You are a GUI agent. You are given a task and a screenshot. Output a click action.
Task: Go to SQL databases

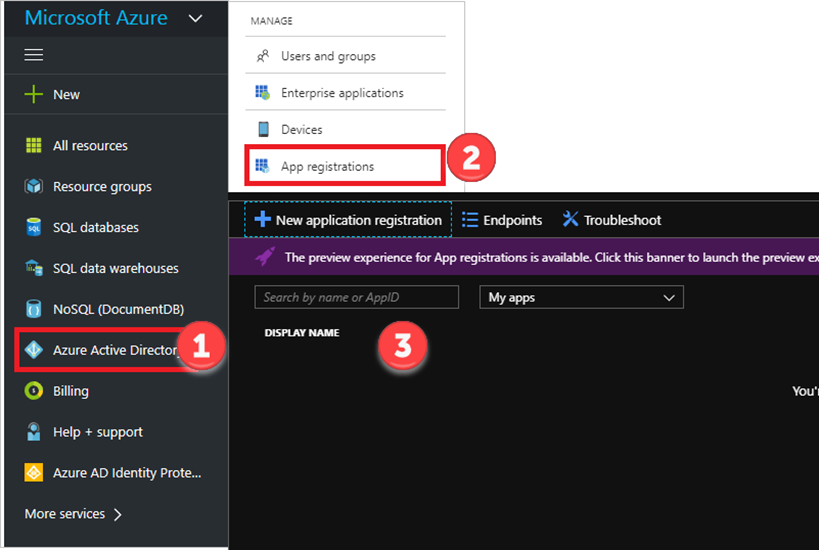pyautogui.click(x=116, y=227)
